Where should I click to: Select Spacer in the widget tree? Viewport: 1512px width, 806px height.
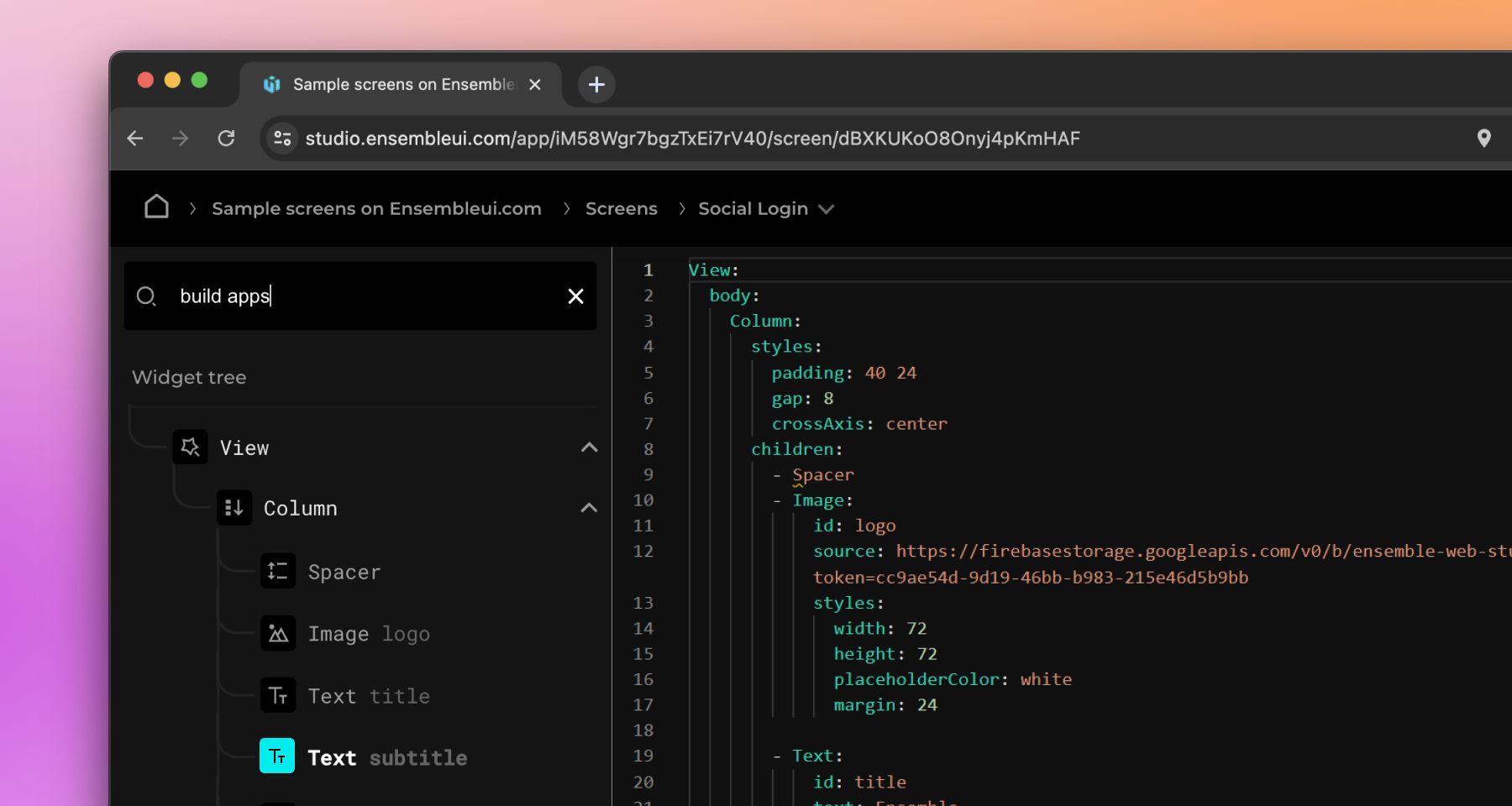tap(344, 572)
